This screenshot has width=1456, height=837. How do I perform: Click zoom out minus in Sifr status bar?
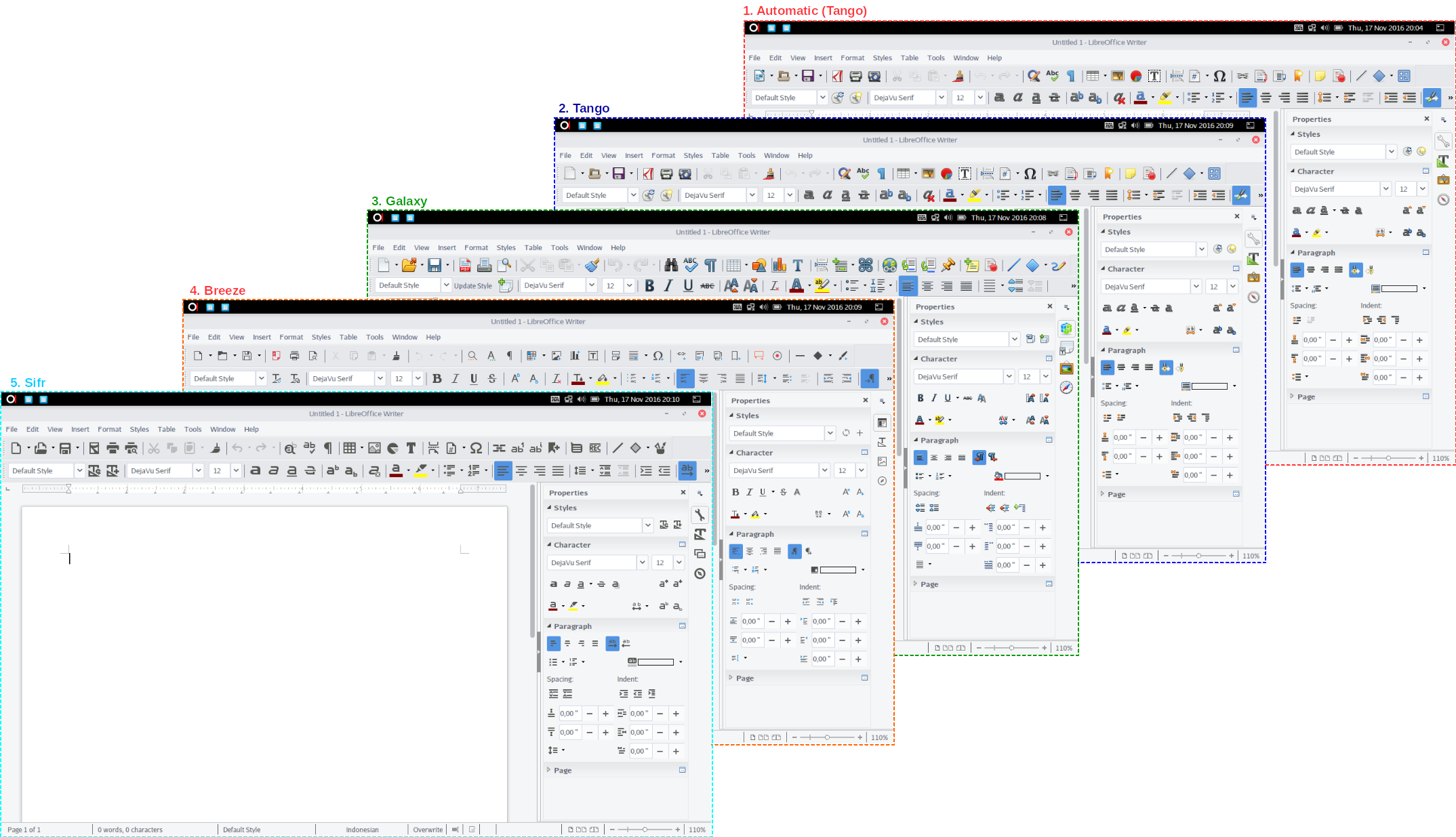click(612, 830)
